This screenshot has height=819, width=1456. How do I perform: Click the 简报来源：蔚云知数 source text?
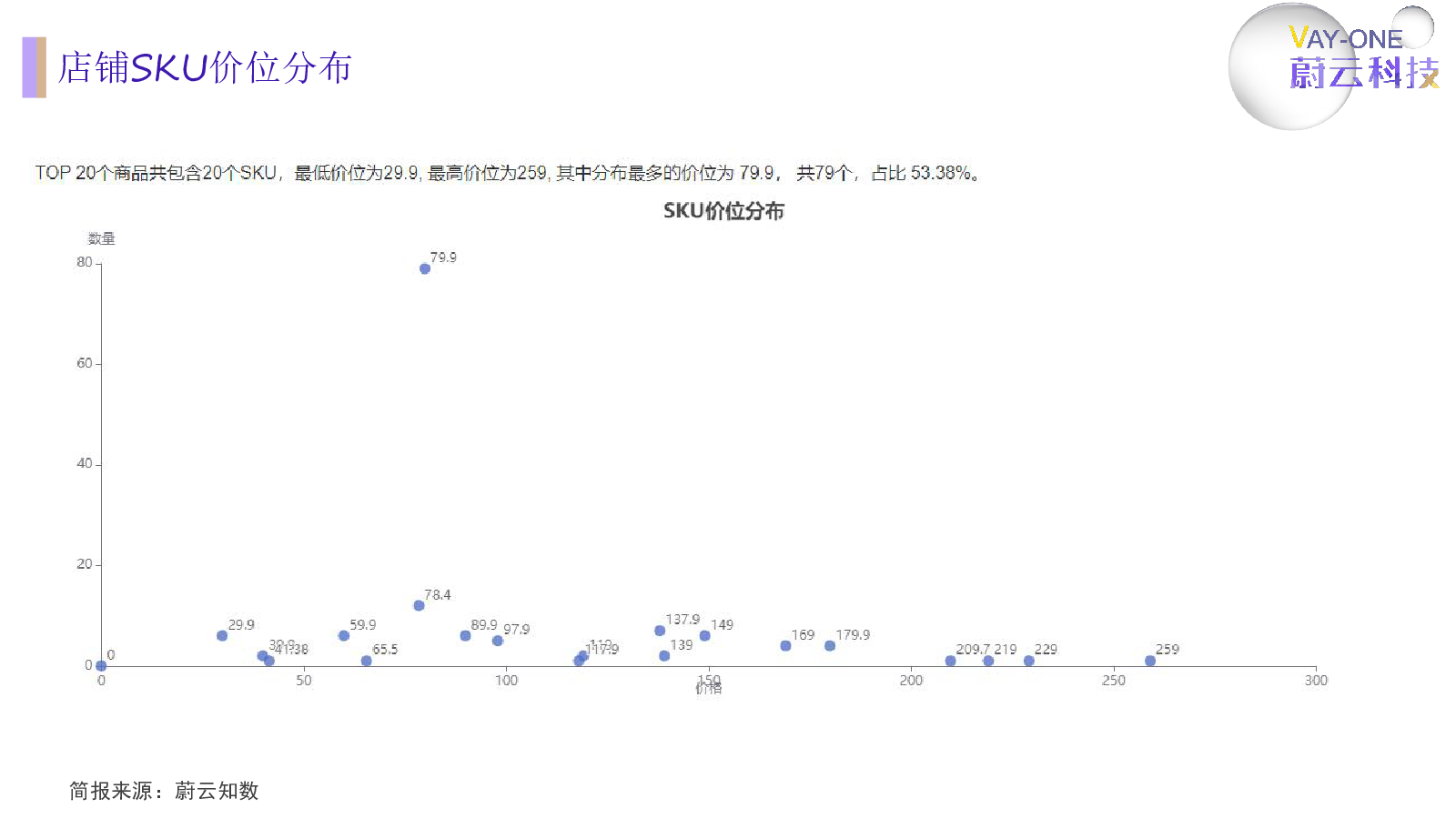point(162,791)
